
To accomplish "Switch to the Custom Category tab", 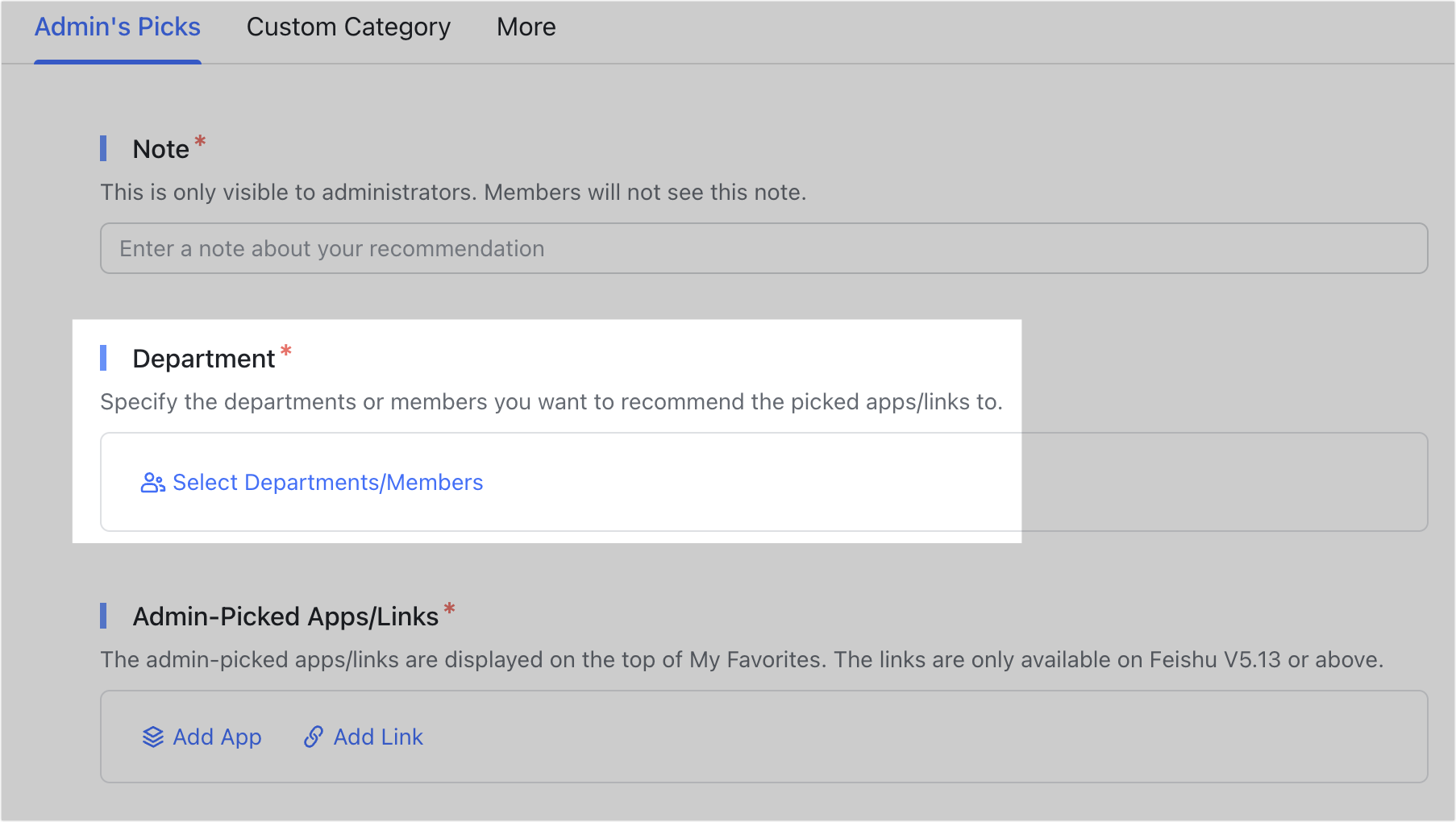I will [348, 27].
